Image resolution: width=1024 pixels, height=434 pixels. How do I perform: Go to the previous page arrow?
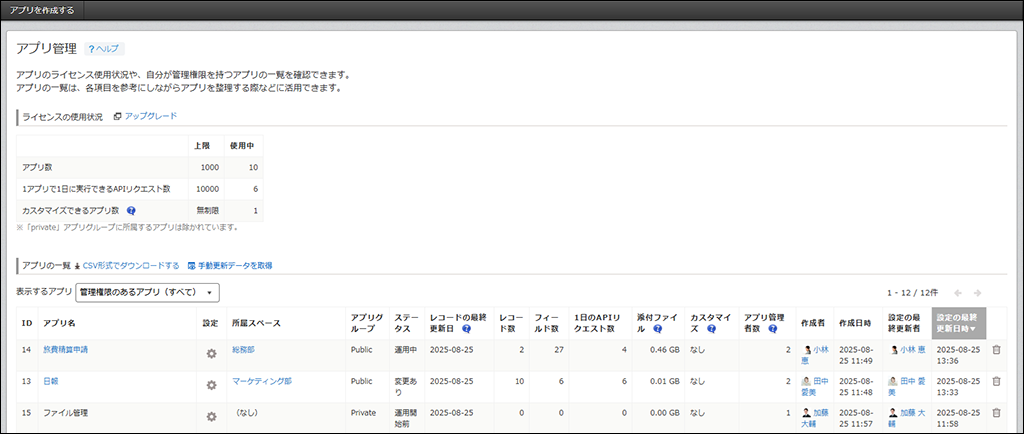(958, 293)
